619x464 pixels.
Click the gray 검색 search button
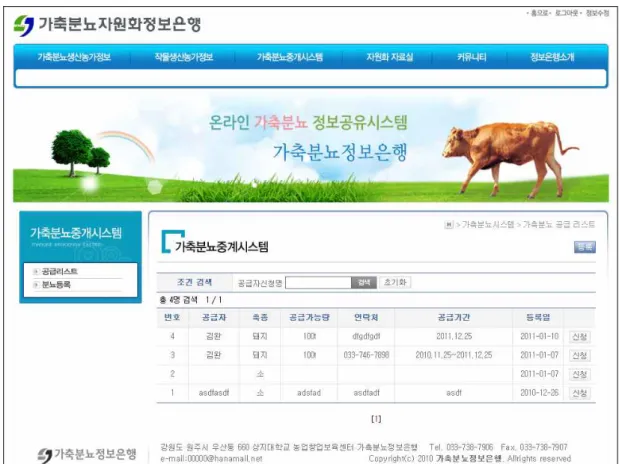click(364, 283)
